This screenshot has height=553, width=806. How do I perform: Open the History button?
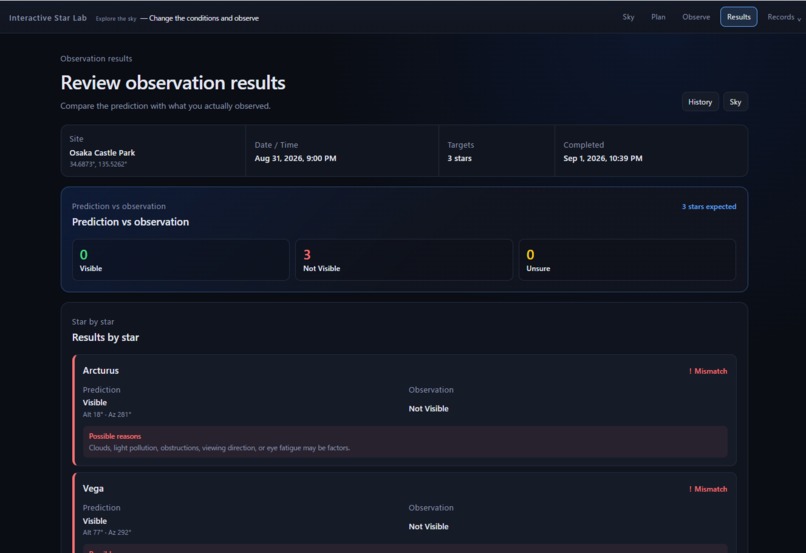700,102
